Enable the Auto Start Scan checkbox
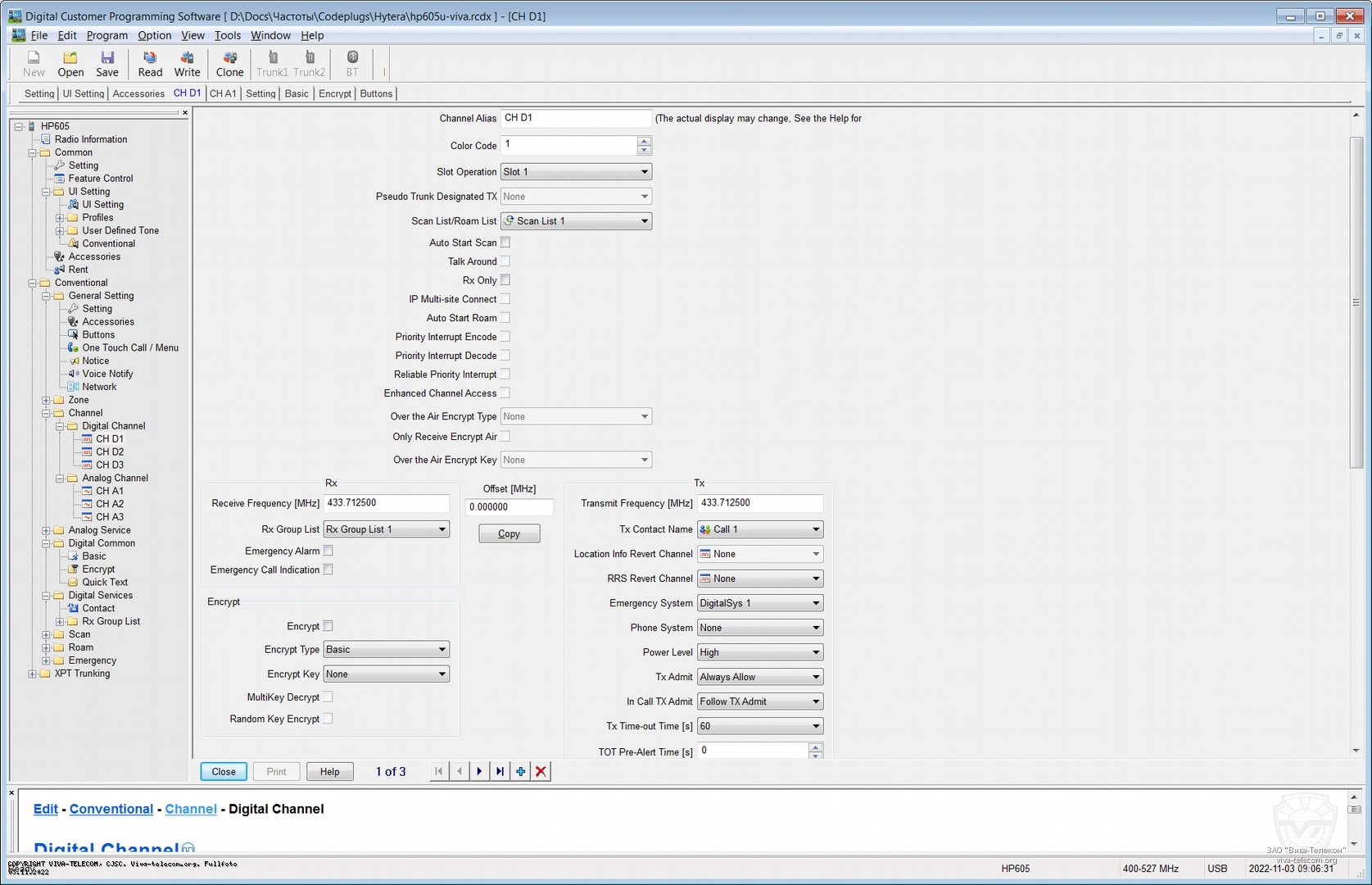The height and width of the screenshot is (885, 1372). pyautogui.click(x=505, y=243)
